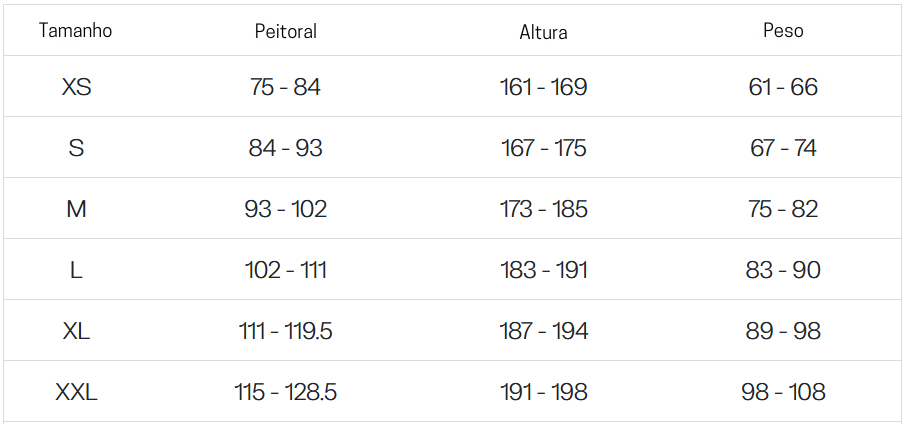Click chest value 93 - 102
This screenshot has height=424, width=905.
pos(286,209)
